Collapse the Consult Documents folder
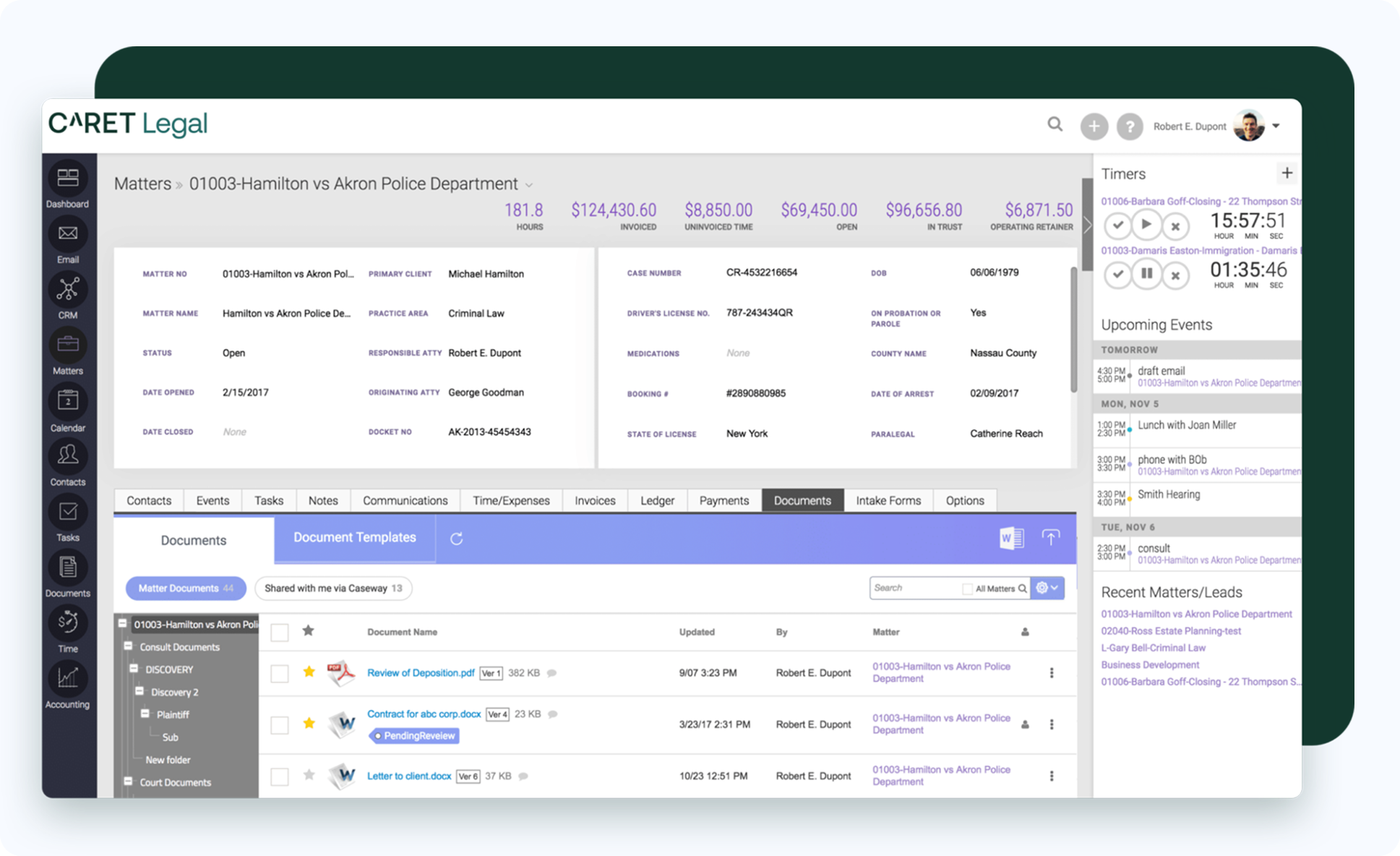1400x856 pixels. 128,646
